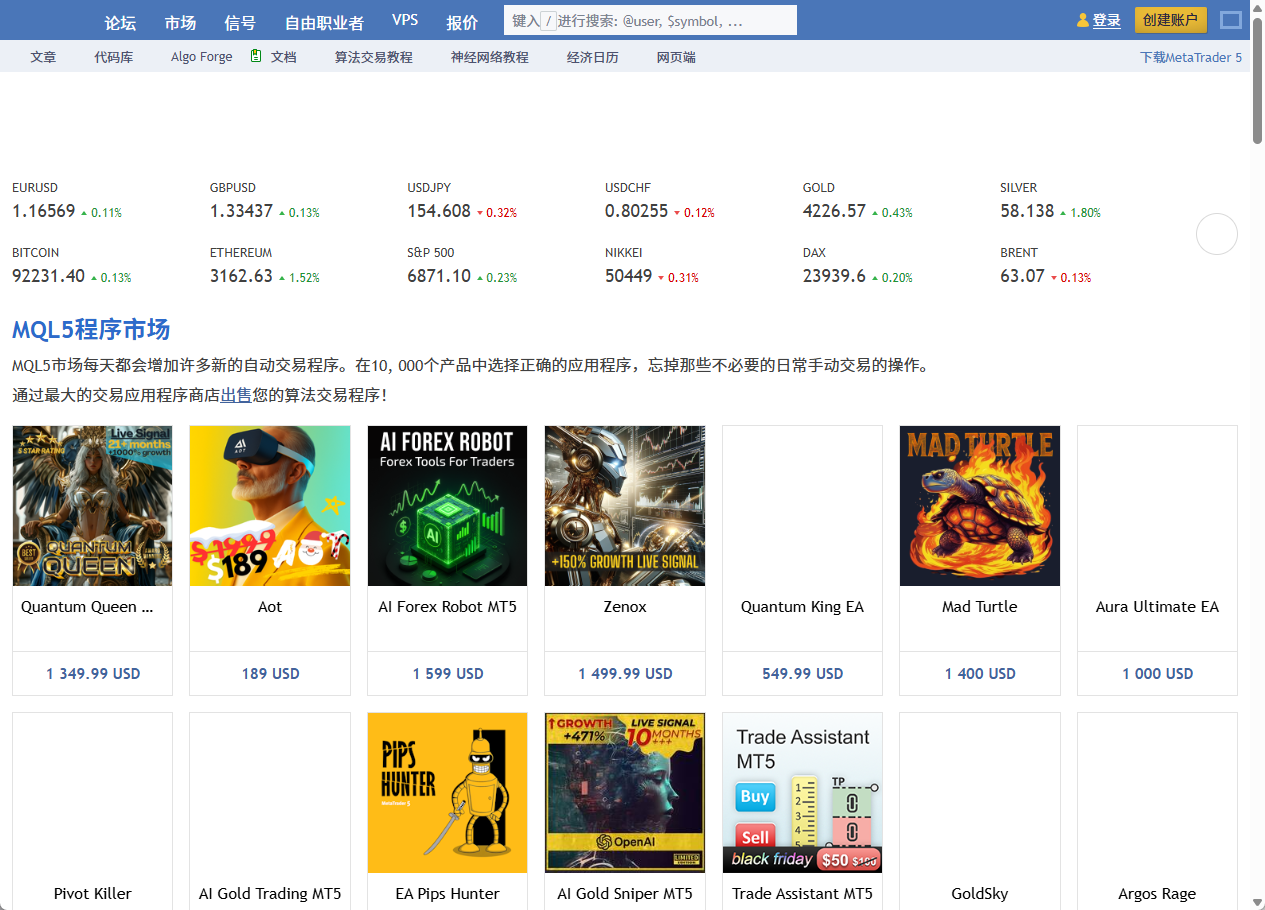Screen dimensions: 1265x910
Task: Open the 代码库 page
Action: [x=113, y=57]
